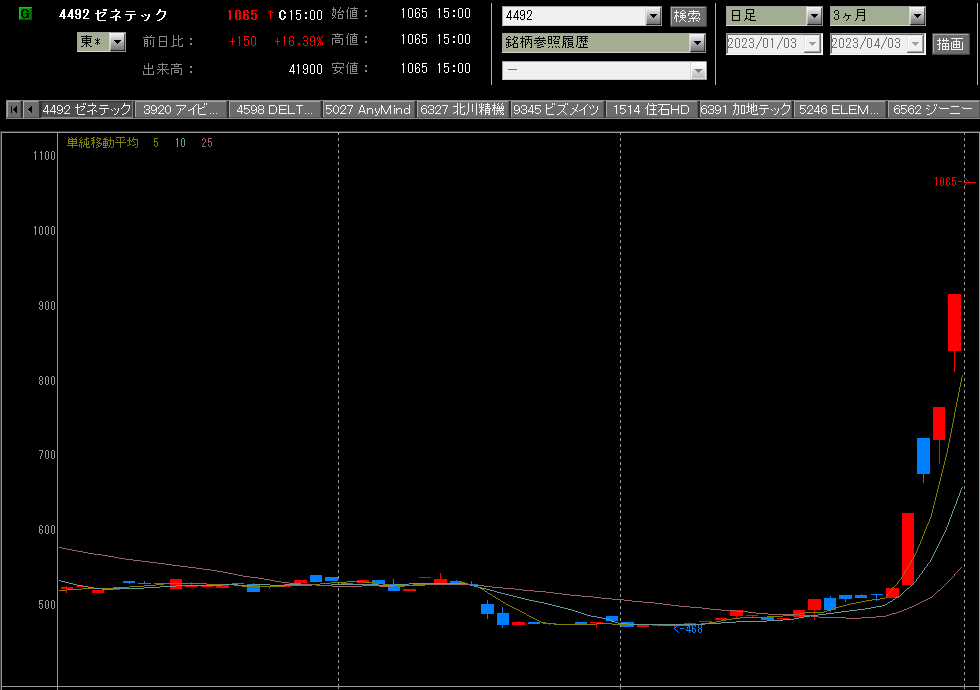Select the 5027 AnyMind tab
Screen dimensions: 980x690
(369, 109)
